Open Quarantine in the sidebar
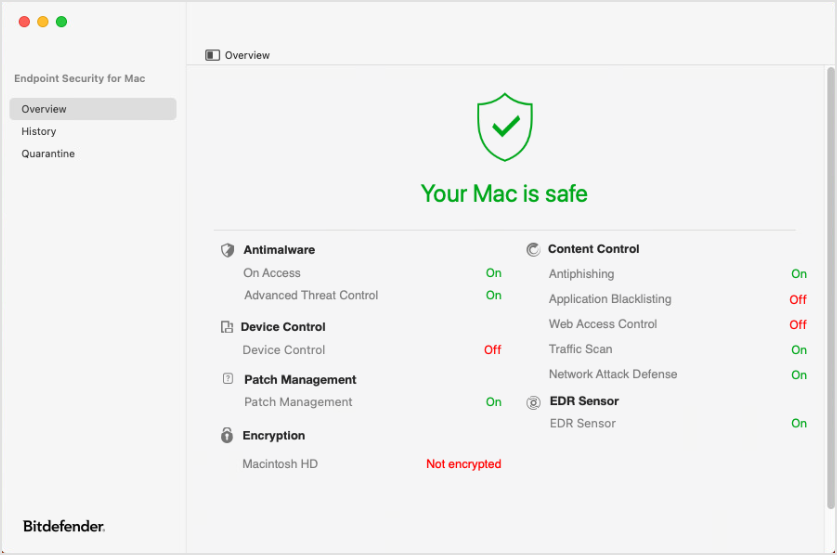 48,154
